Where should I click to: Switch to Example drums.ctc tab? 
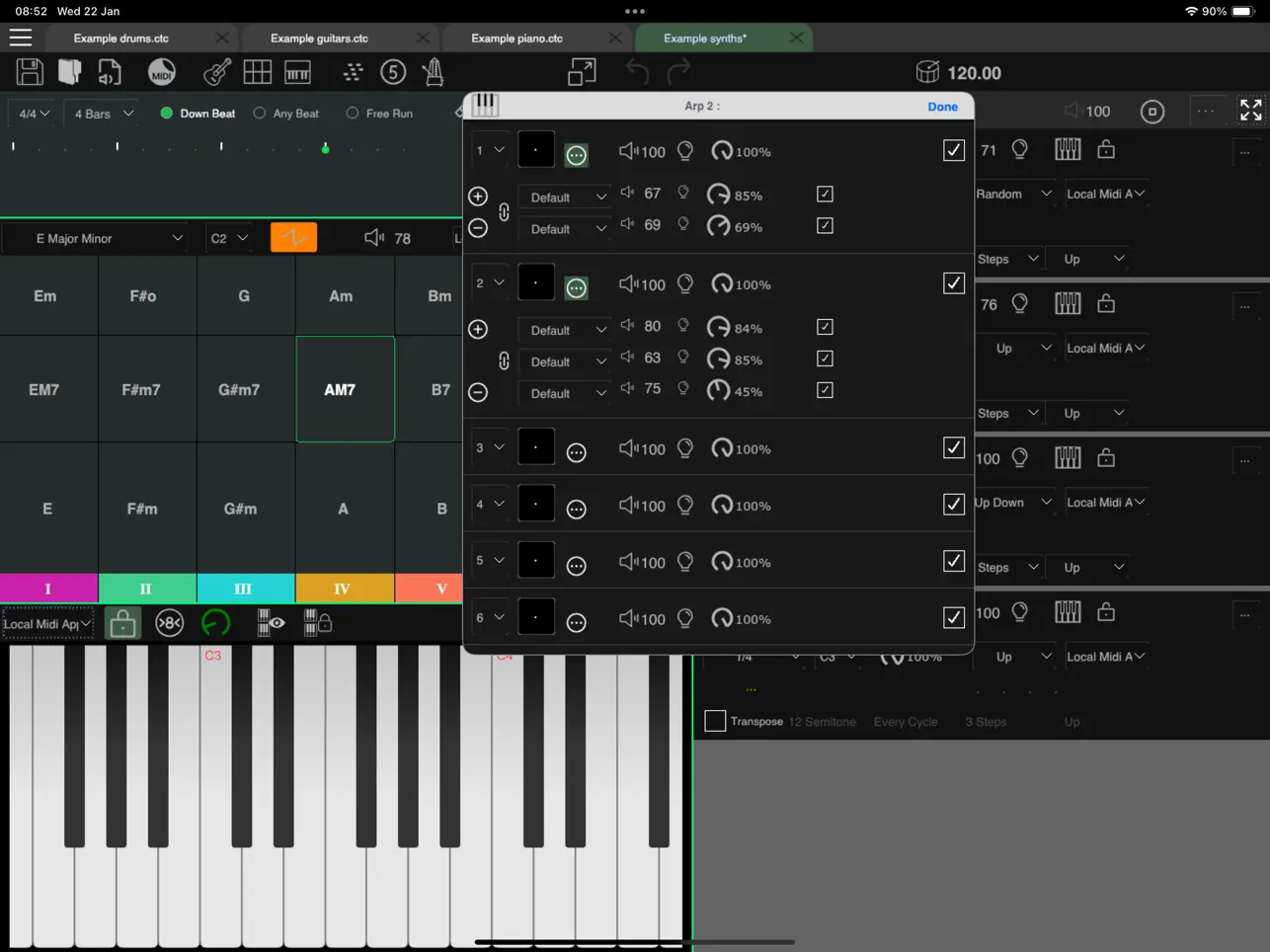(x=121, y=39)
